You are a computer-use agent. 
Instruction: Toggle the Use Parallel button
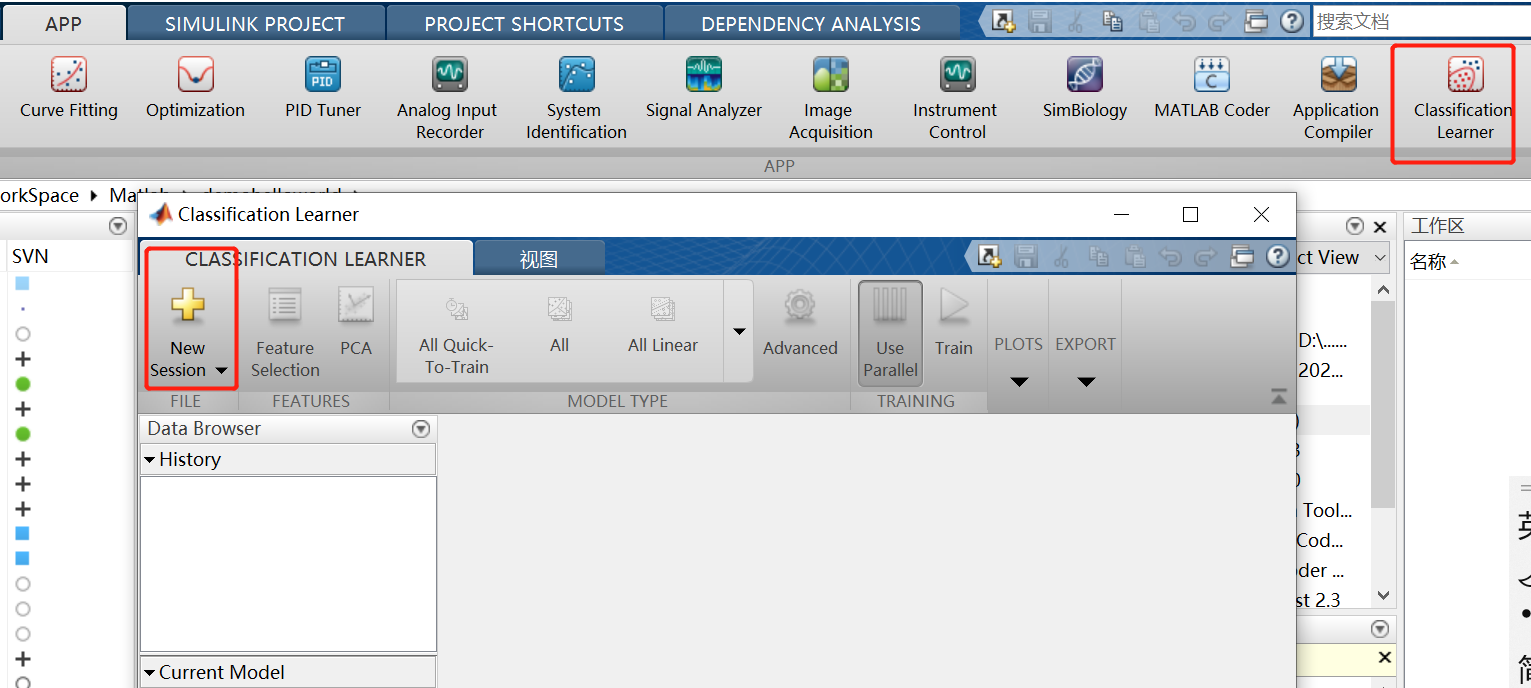tap(890, 332)
